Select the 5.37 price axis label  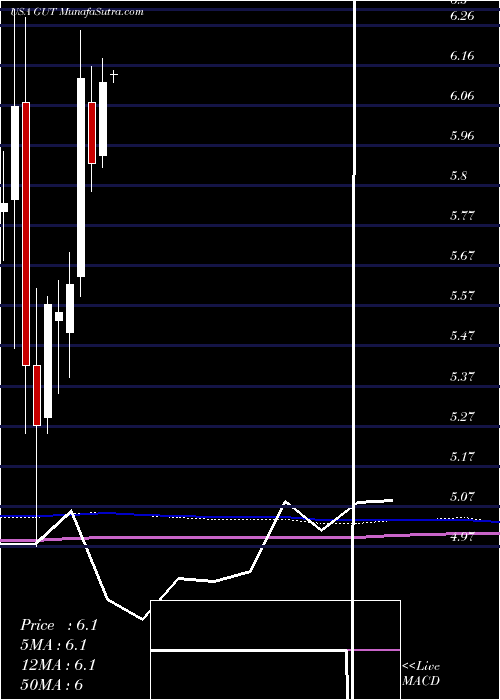pyautogui.click(x=463, y=376)
